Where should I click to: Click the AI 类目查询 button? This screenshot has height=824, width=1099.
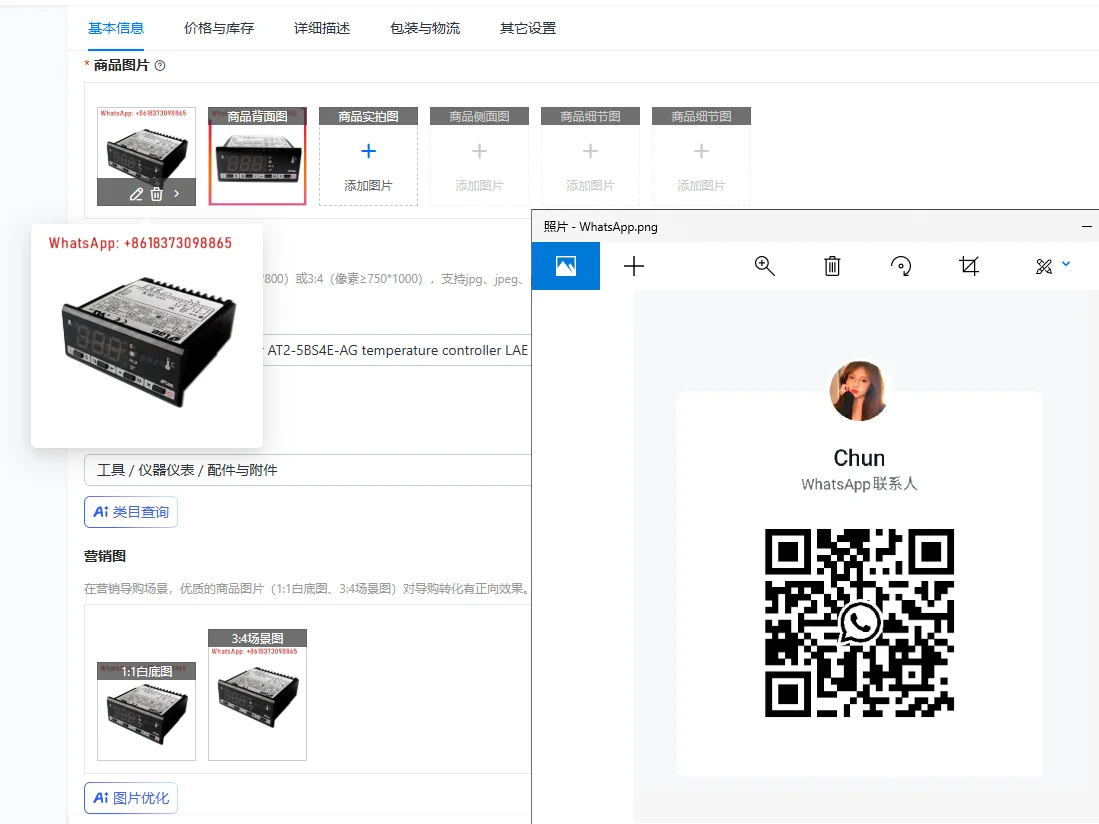pos(130,512)
